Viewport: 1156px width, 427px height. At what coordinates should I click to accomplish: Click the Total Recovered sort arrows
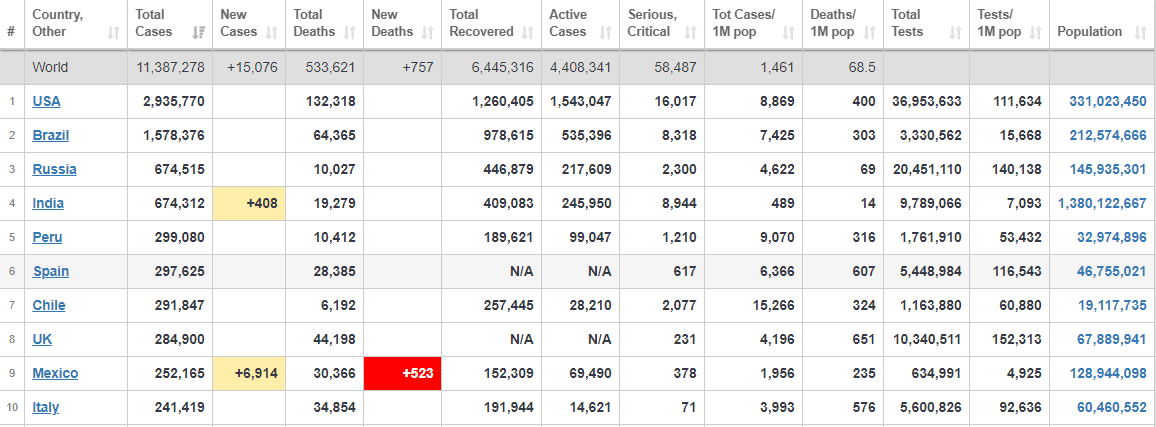pyautogui.click(x=527, y=32)
